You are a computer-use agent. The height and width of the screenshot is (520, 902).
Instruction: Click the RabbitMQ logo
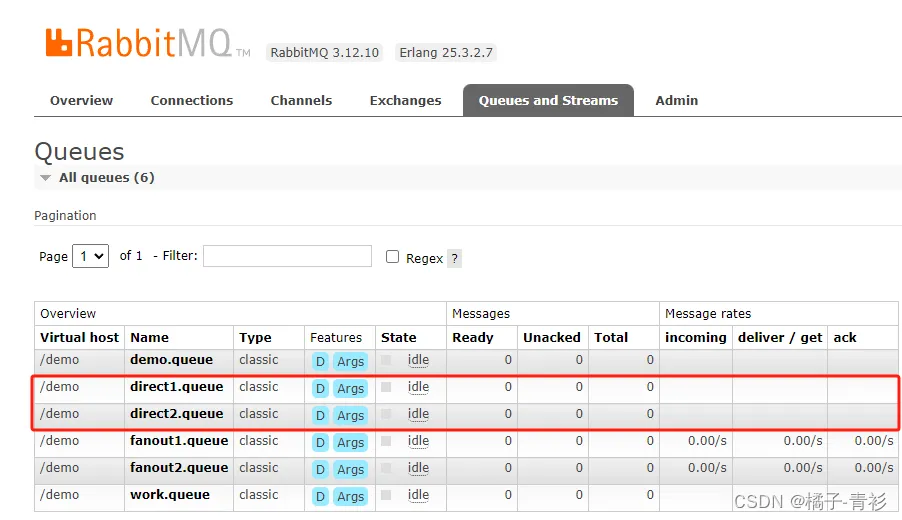pos(148,43)
